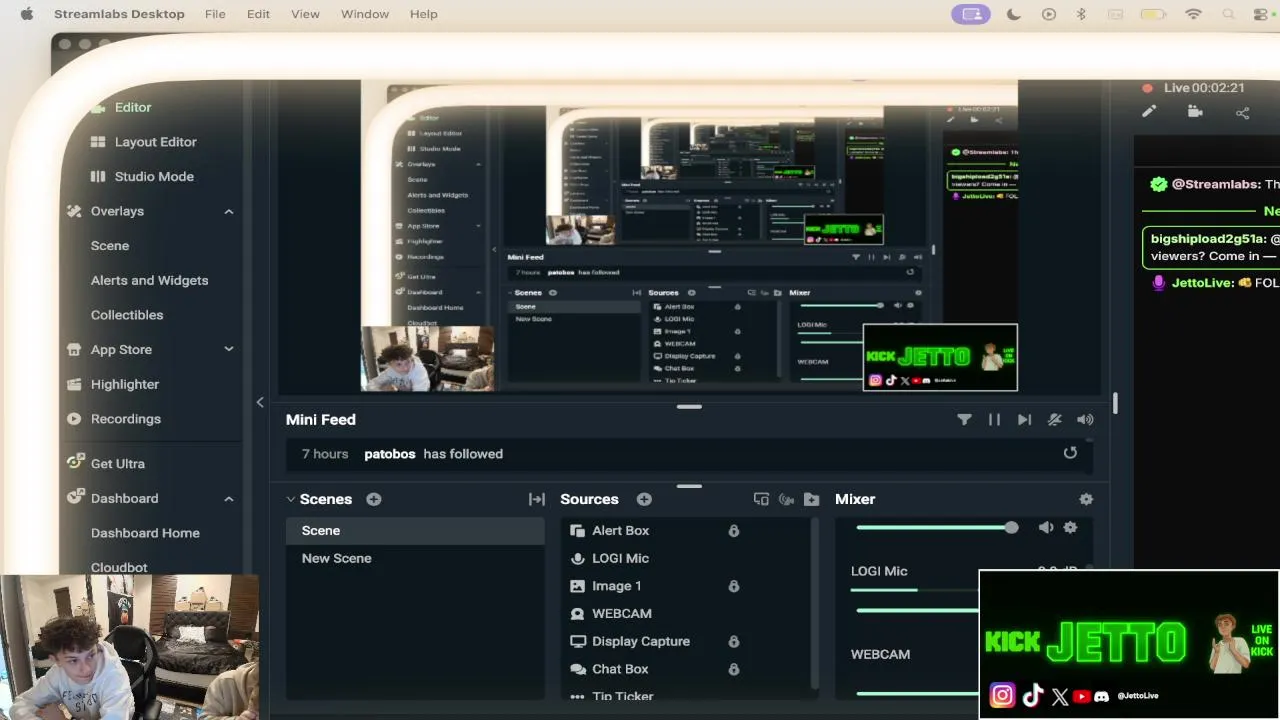This screenshot has width=1280, height=720.
Task: Open the Edit menu
Action: 258,14
